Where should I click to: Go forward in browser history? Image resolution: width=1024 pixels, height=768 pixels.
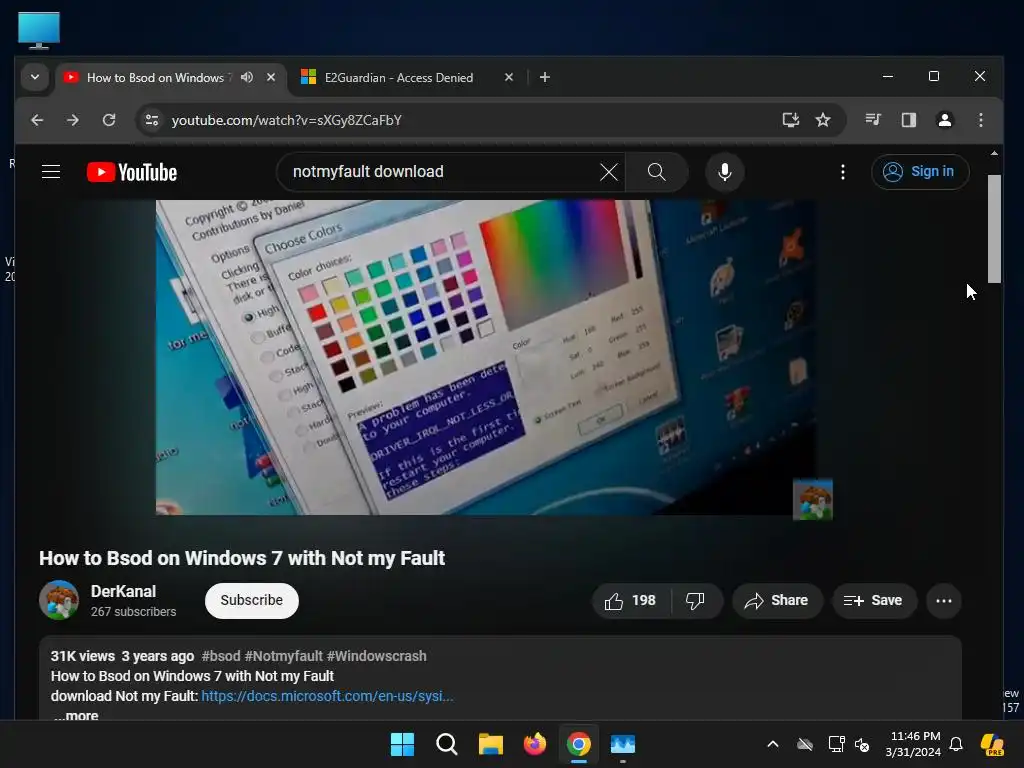(x=72, y=120)
